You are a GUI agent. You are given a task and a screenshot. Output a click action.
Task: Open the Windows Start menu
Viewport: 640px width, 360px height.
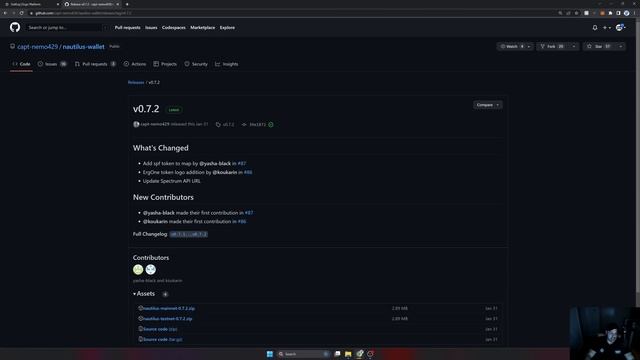click(x=270, y=354)
